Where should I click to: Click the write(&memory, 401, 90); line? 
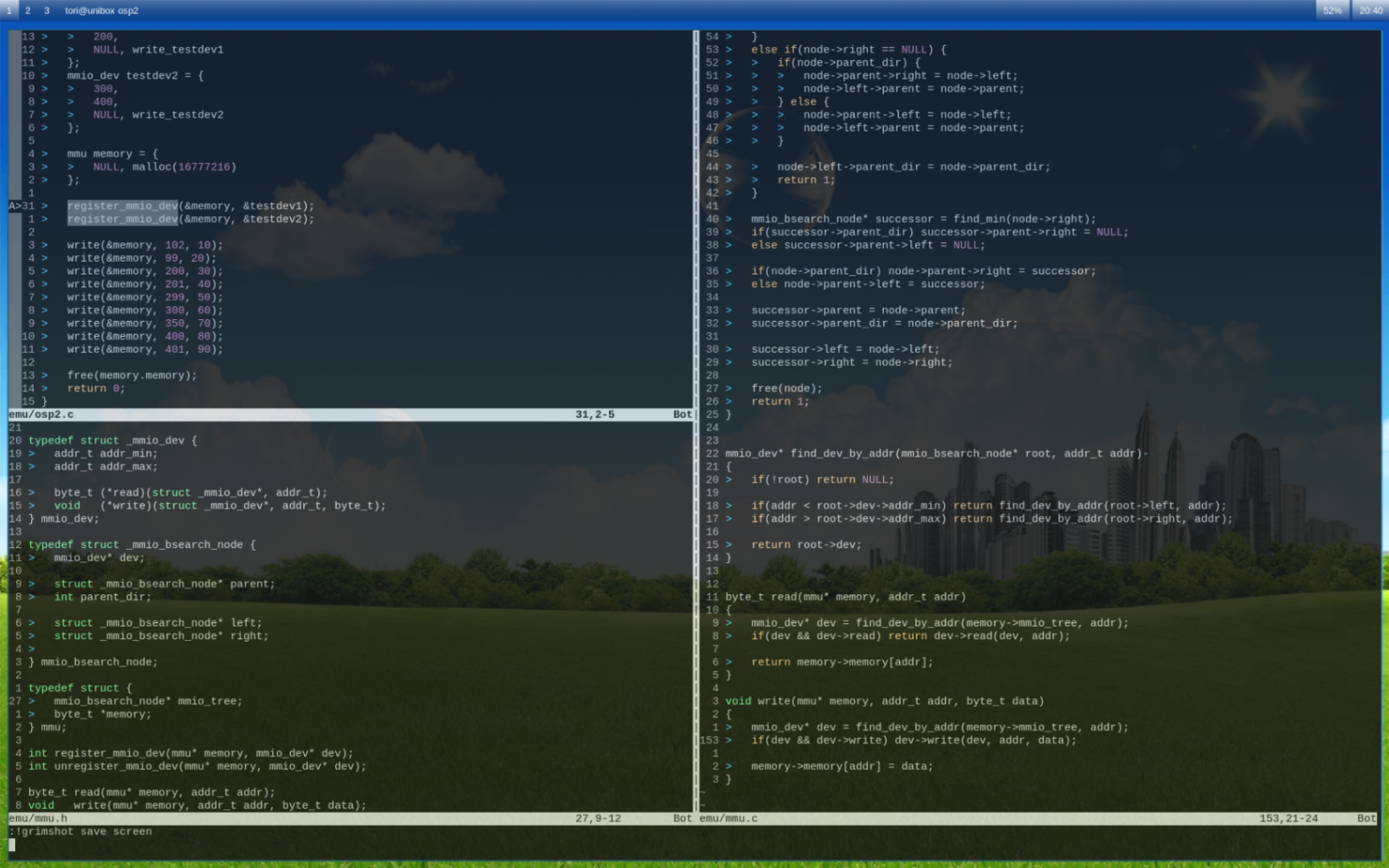pos(144,350)
